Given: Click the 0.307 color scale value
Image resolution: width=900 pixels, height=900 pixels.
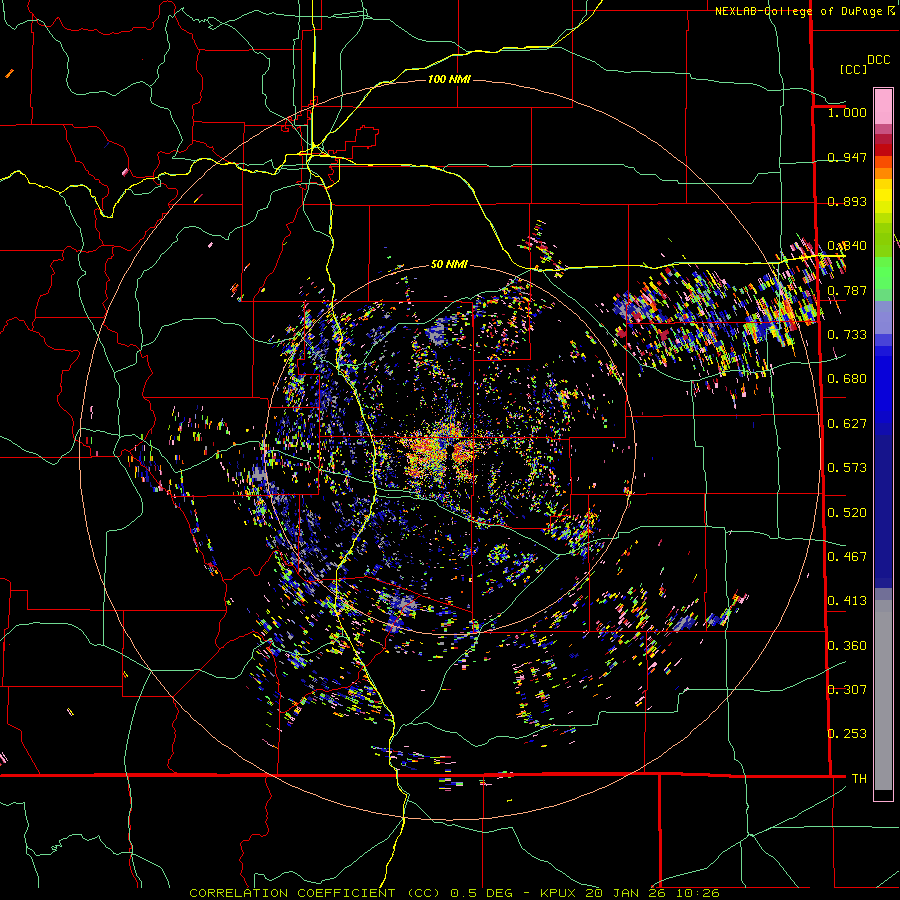Looking at the screenshot, I should [x=847, y=690].
